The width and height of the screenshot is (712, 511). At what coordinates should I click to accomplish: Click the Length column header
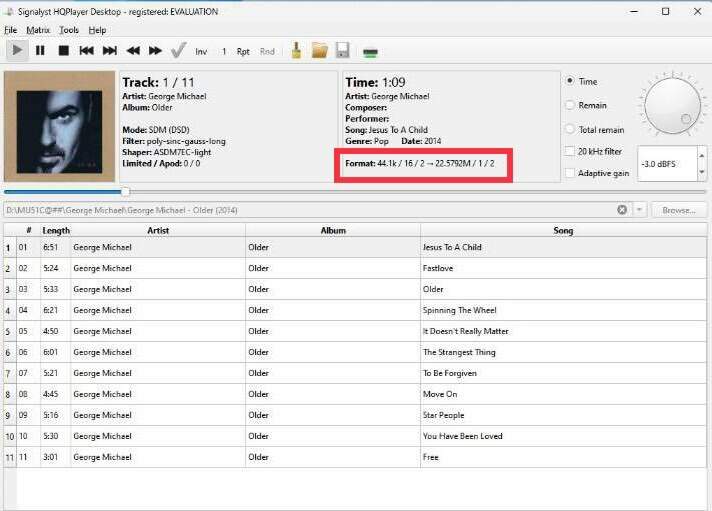(x=56, y=230)
